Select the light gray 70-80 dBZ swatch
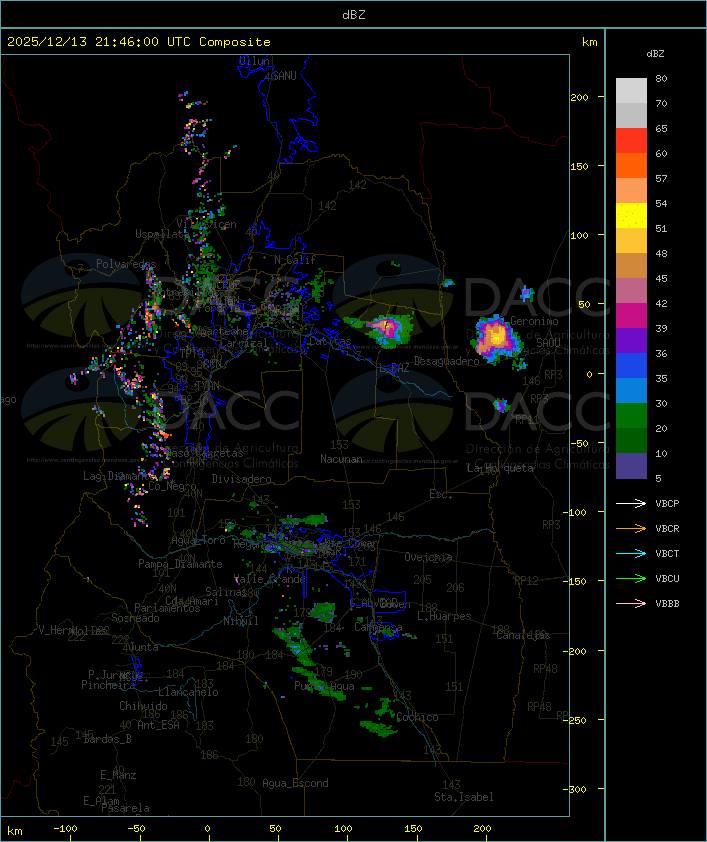The image size is (707, 842). coord(631,90)
